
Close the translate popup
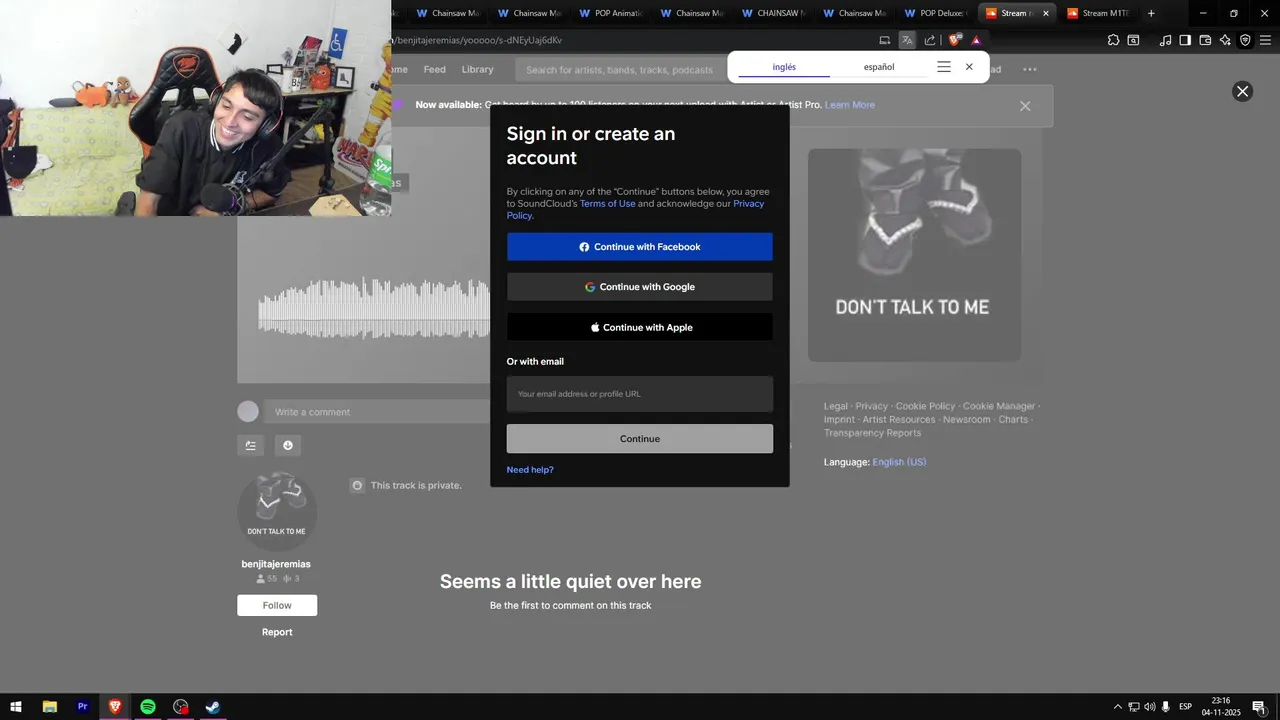969,67
